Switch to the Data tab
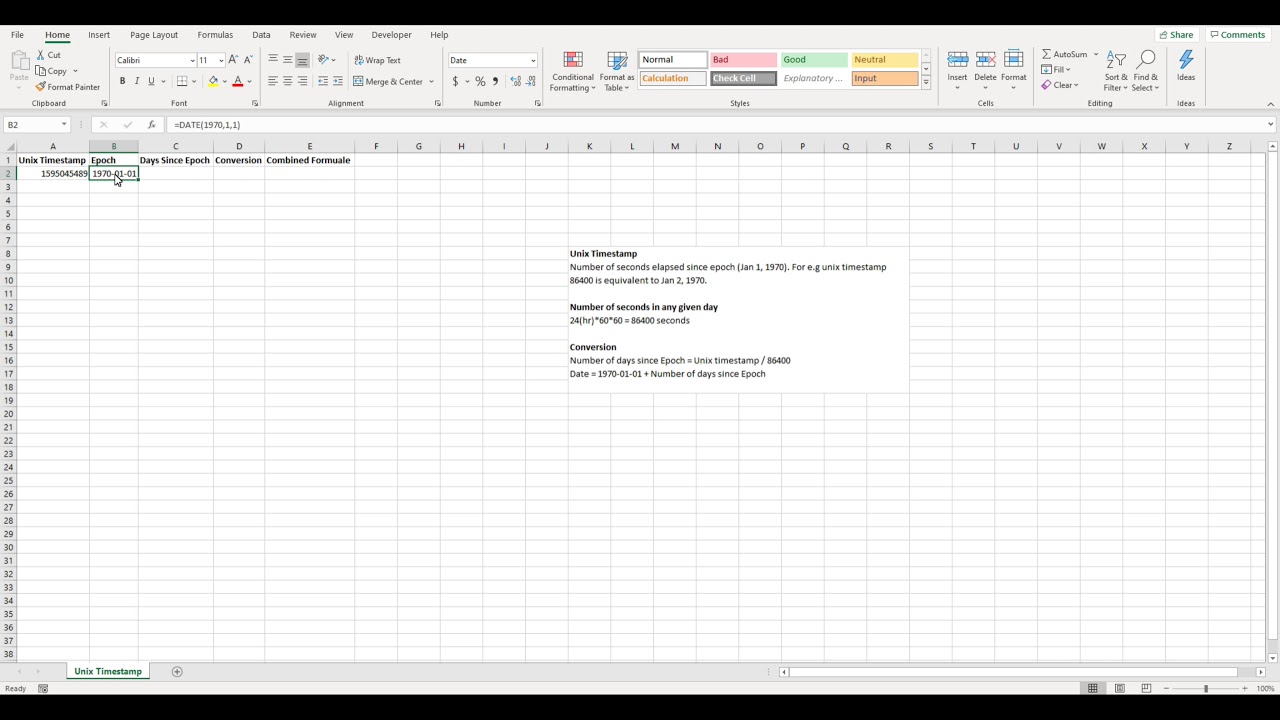The image size is (1280, 720). point(261,34)
